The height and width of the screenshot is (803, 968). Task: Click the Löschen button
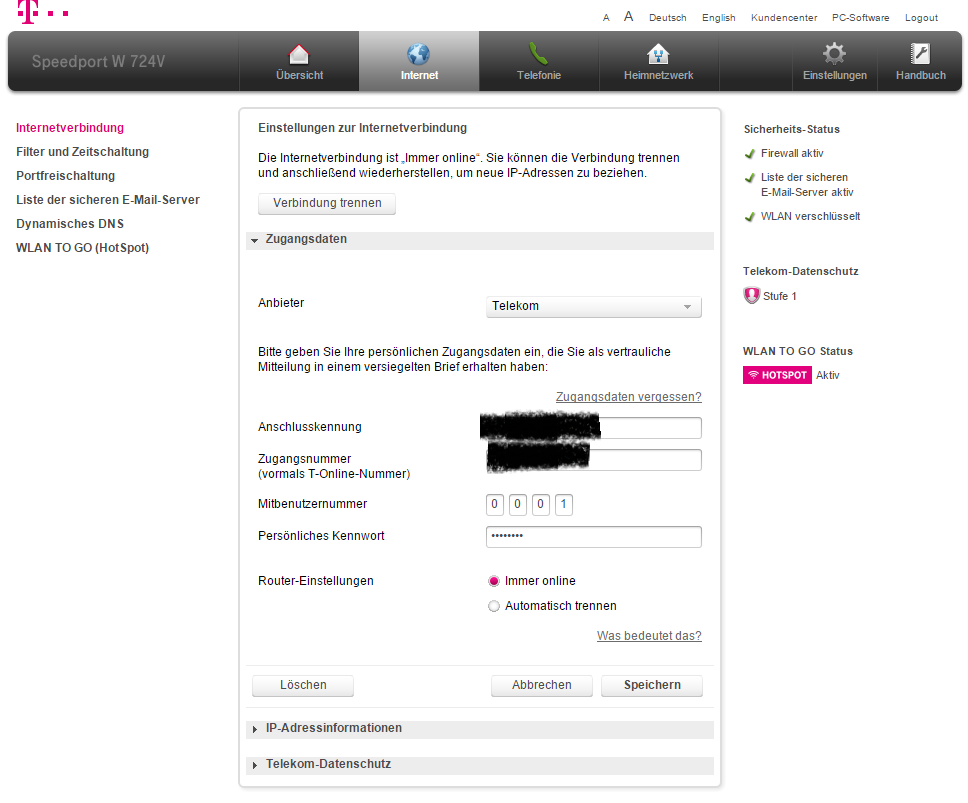point(303,685)
